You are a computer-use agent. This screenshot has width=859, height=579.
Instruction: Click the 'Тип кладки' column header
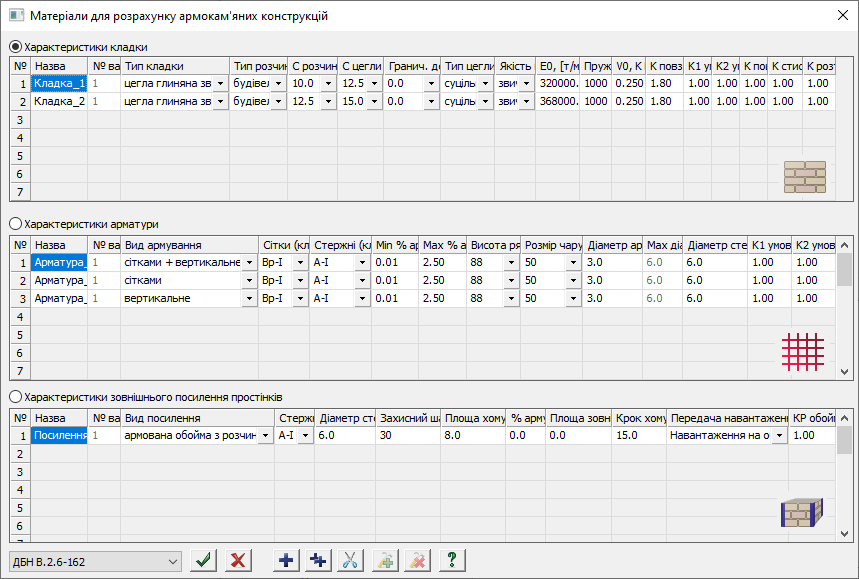(174, 66)
